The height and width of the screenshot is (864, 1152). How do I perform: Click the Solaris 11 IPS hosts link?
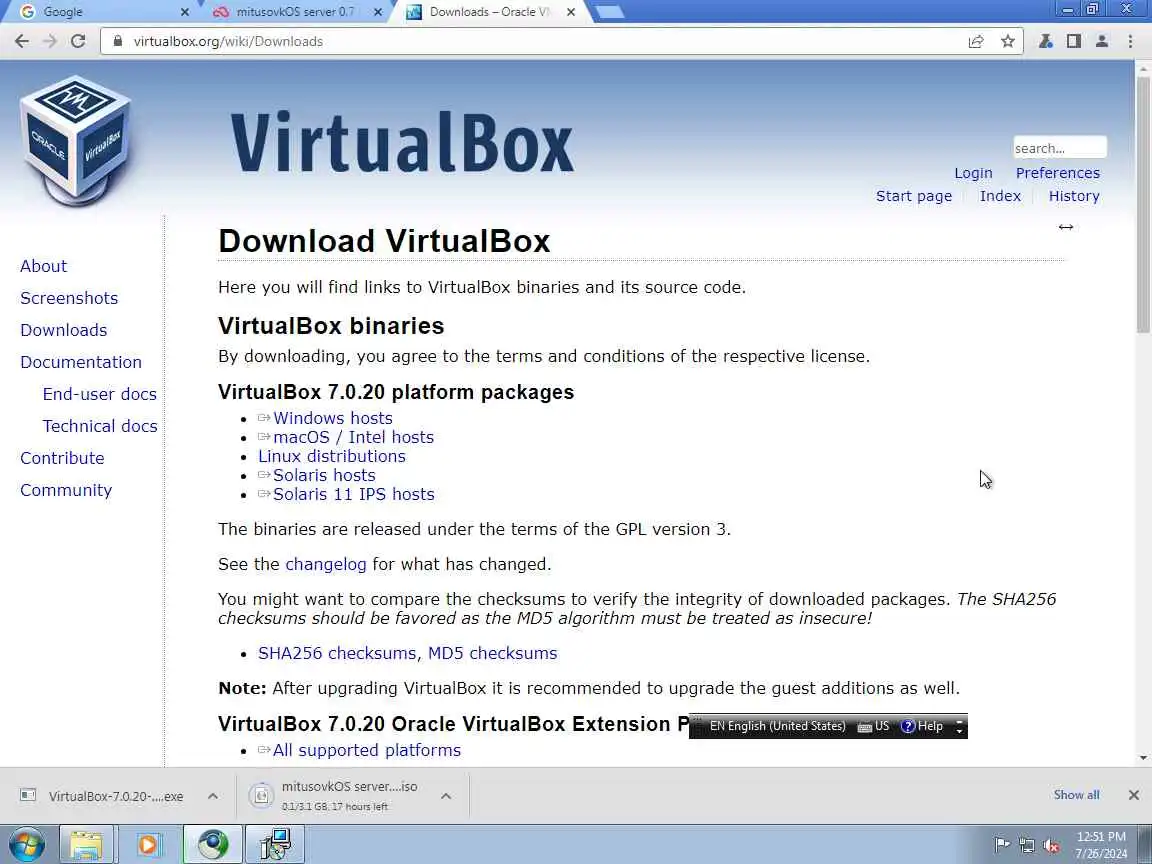coord(353,494)
